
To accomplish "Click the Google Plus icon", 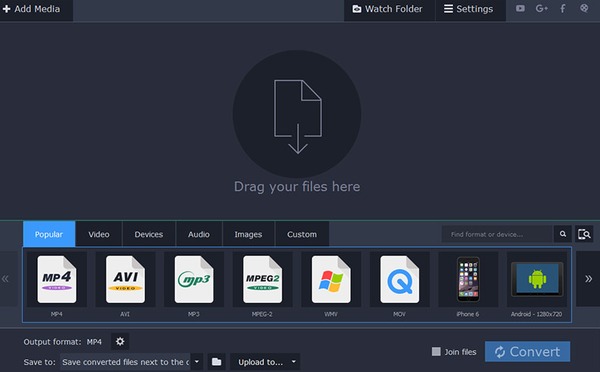I will pyautogui.click(x=541, y=8).
